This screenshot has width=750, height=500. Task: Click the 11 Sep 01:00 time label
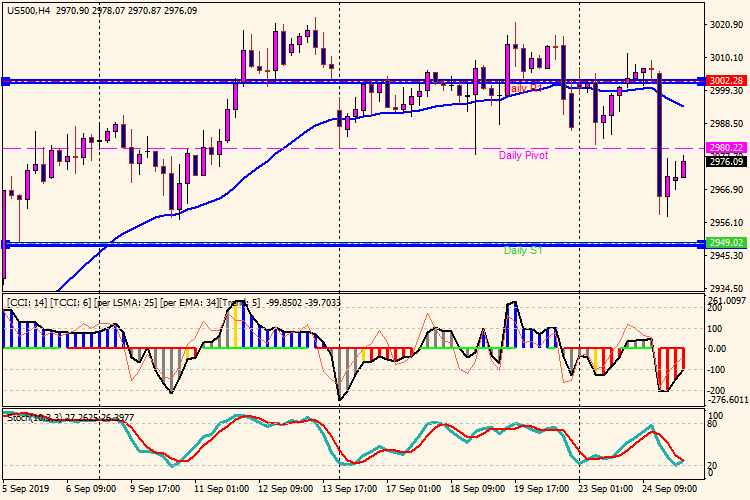pyautogui.click(x=221, y=489)
